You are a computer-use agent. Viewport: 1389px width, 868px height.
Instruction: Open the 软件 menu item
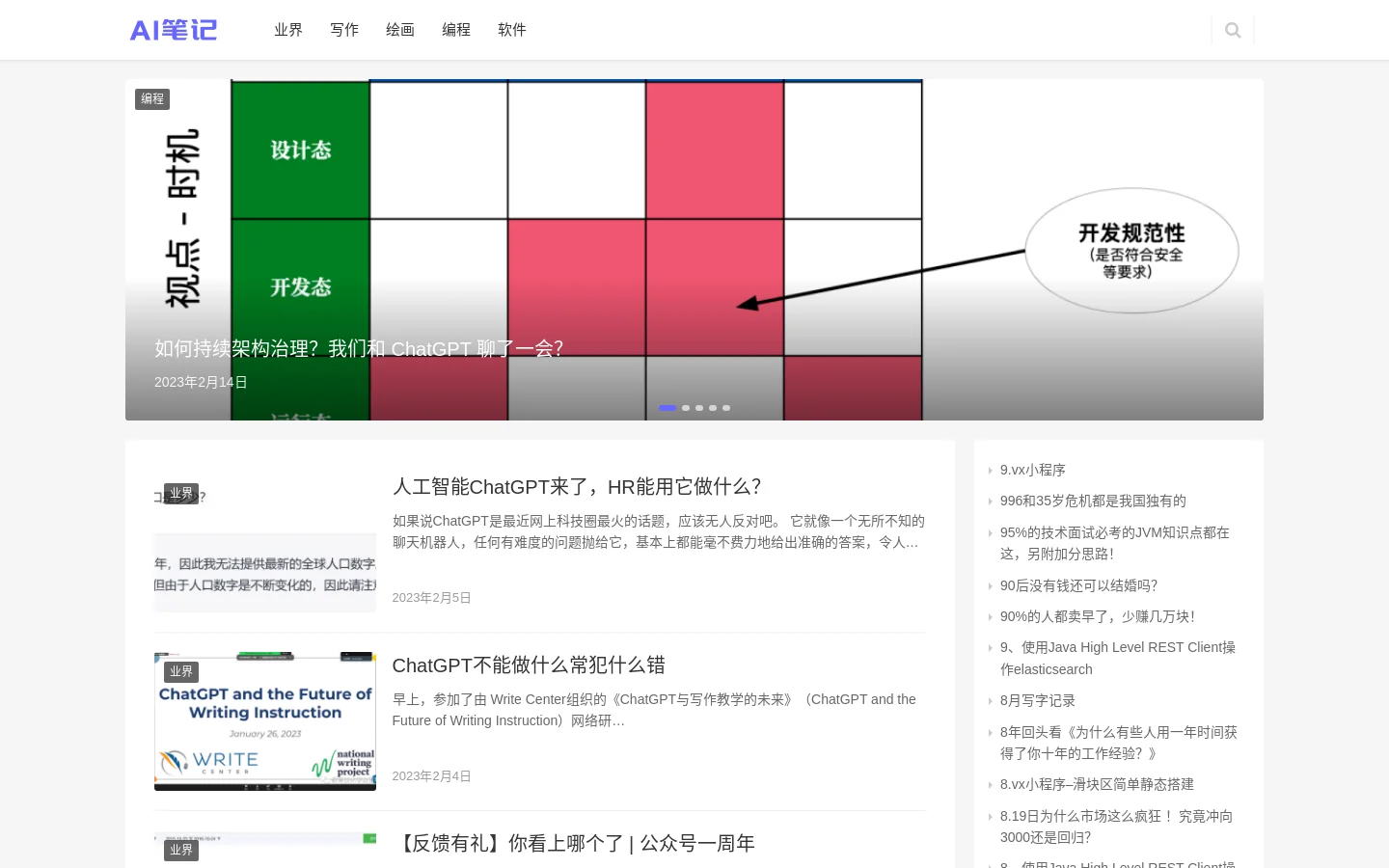pyautogui.click(x=512, y=30)
